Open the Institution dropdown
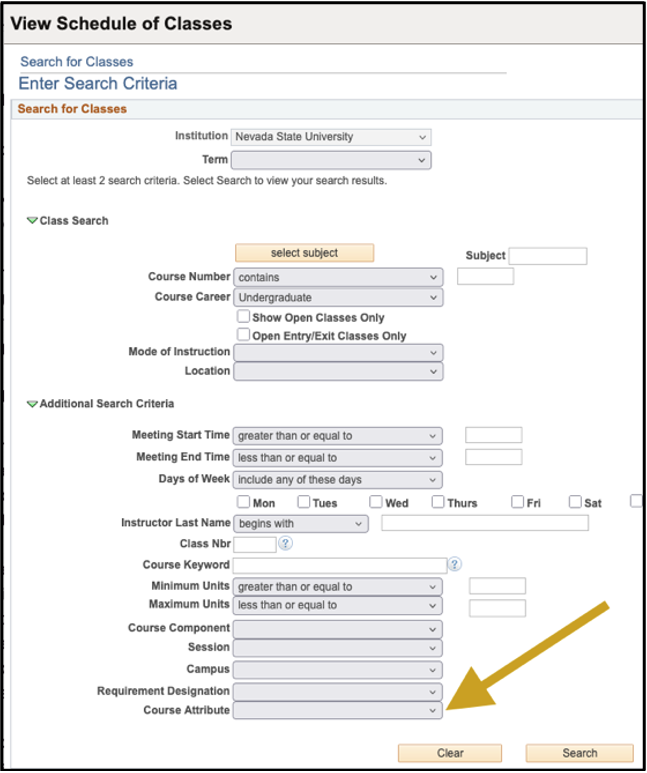 (330, 137)
